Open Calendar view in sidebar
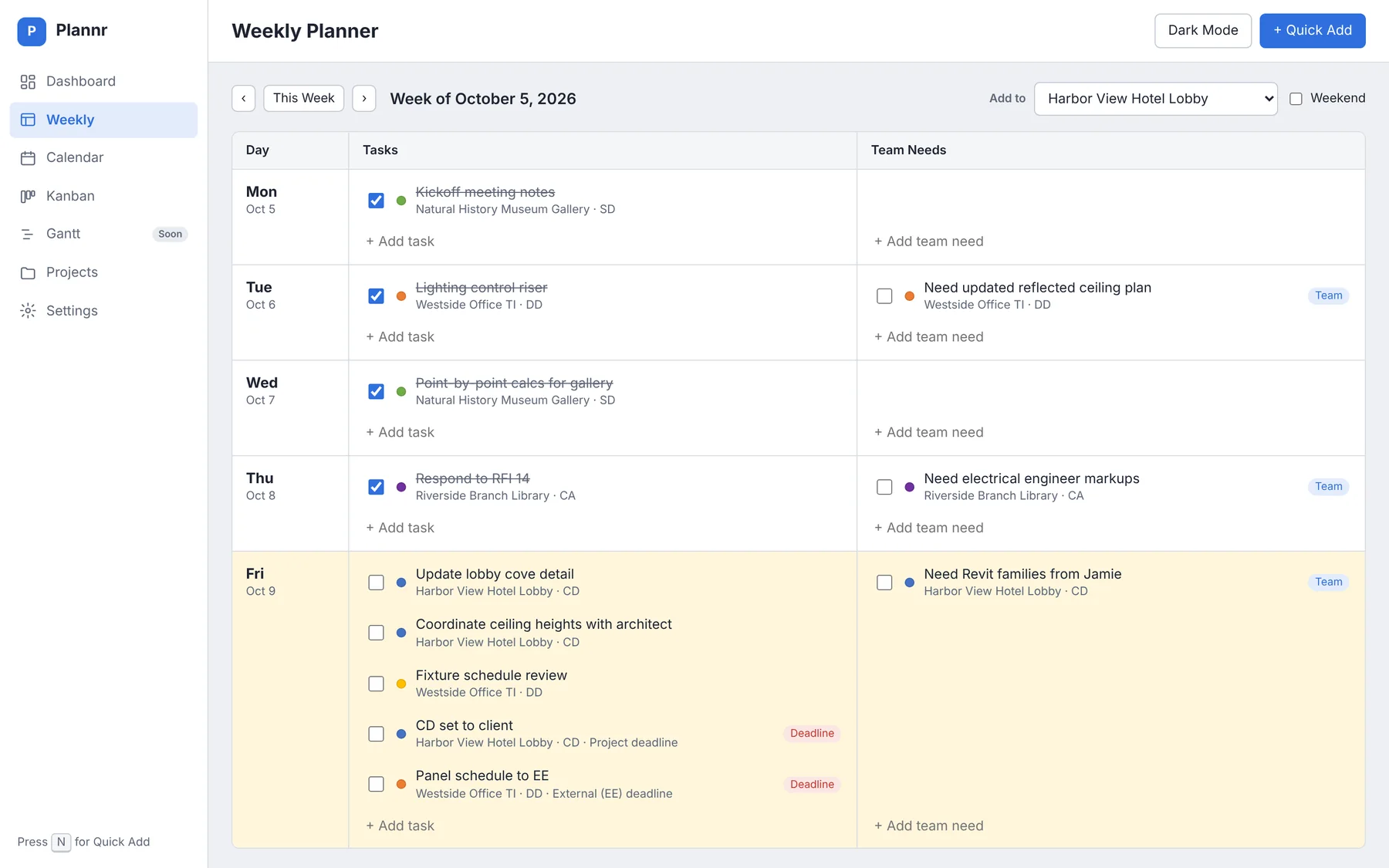Image resolution: width=1389 pixels, height=868 pixels. pos(103,158)
